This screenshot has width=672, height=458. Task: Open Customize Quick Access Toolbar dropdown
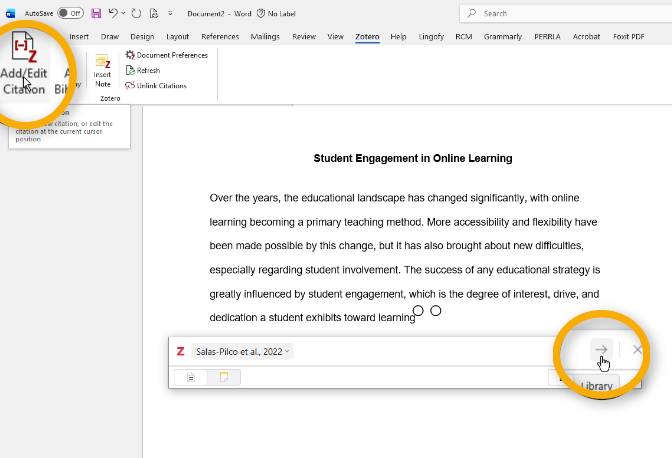pyautogui.click(x=170, y=13)
